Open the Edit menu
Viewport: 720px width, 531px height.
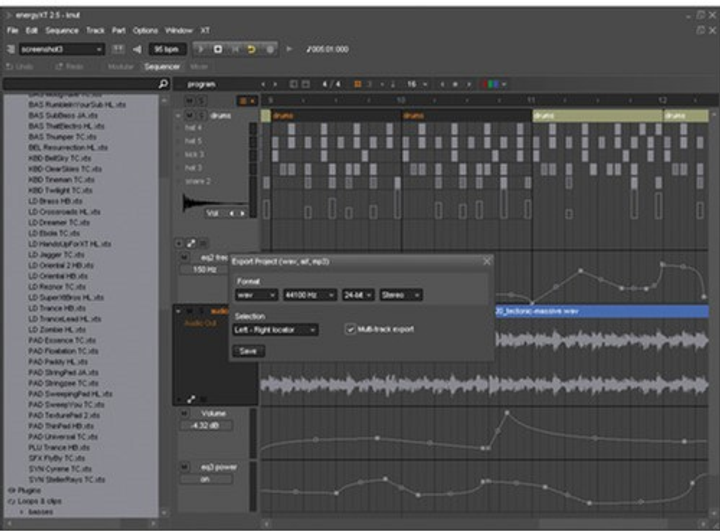pos(32,30)
